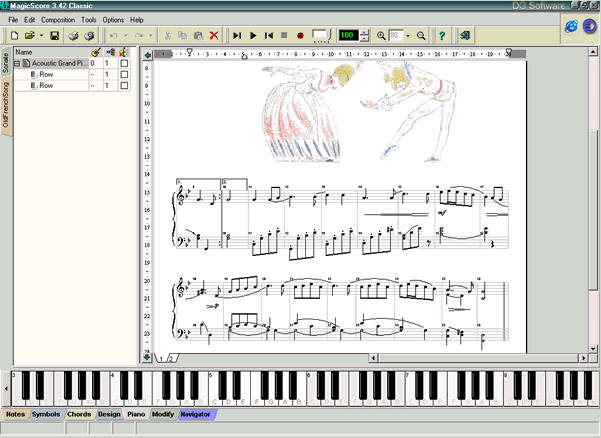This screenshot has width=601, height=438.
Task: Collapse the Acoustic Grand Piano tree node
Action: tap(17, 63)
